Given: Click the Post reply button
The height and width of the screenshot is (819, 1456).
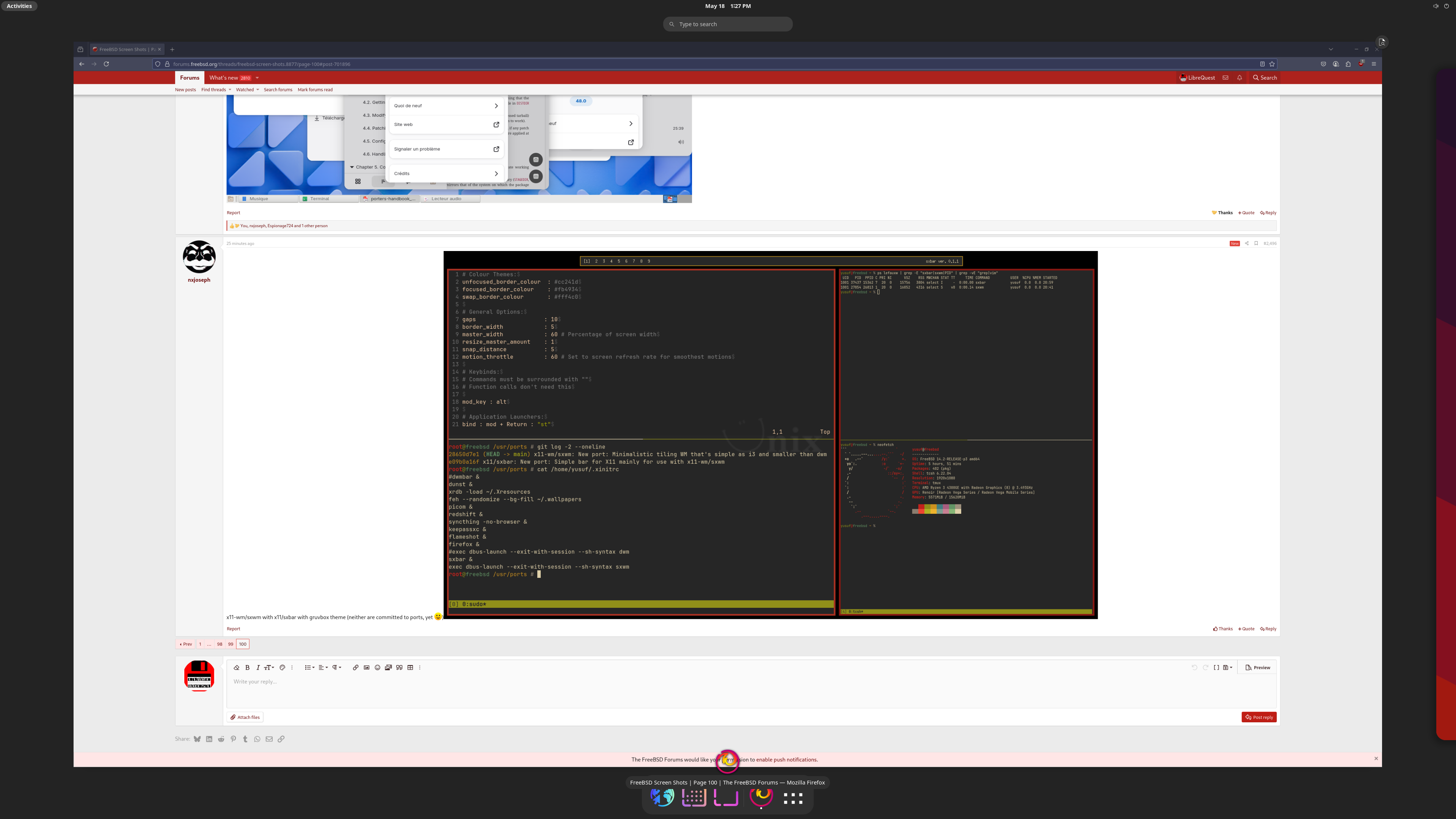Looking at the screenshot, I should (x=1259, y=717).
